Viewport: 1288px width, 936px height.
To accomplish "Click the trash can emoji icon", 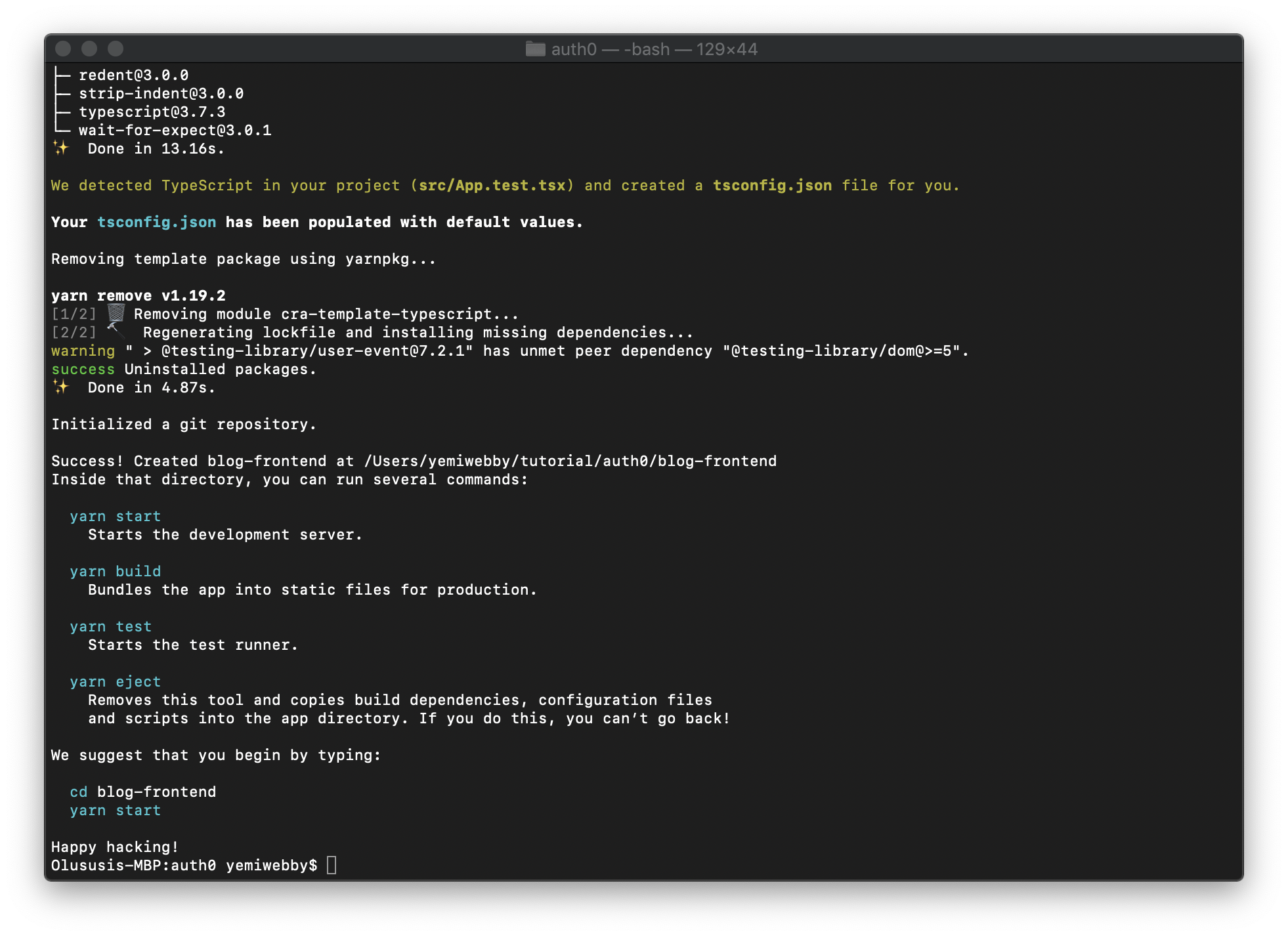I will (116, 313).
